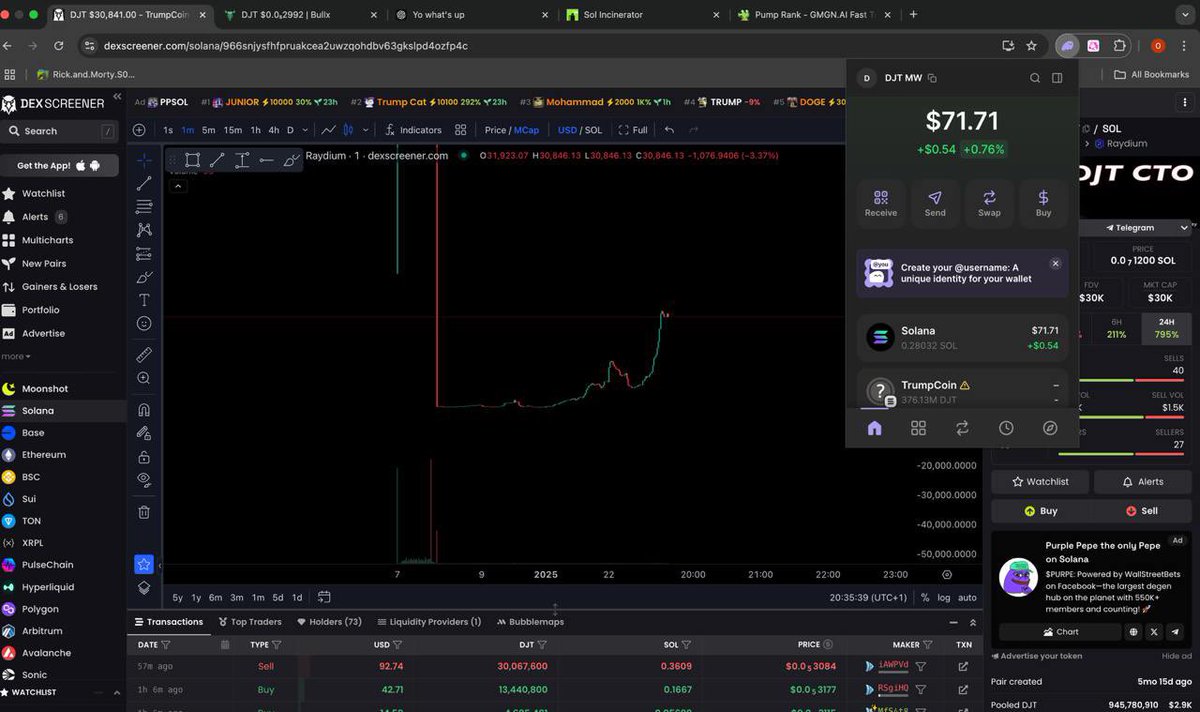Undo last chart action
This screenshot has width=1200, height=712.
(x=669, y=130)
